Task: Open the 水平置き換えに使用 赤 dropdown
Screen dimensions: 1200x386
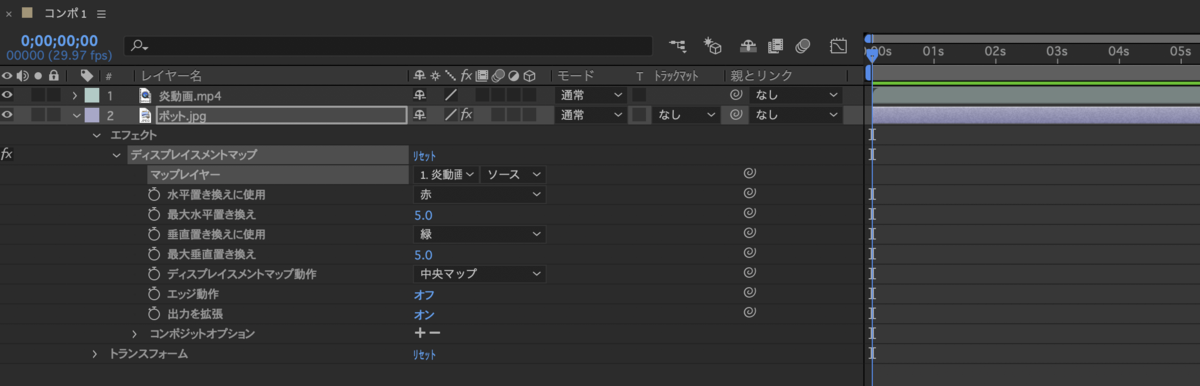Action: (480, 194)
